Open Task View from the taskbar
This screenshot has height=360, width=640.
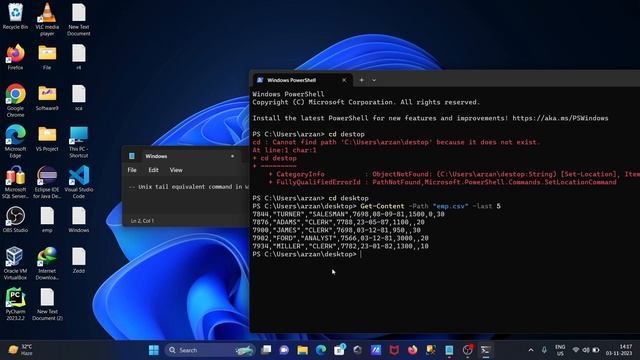click(266, 350)
